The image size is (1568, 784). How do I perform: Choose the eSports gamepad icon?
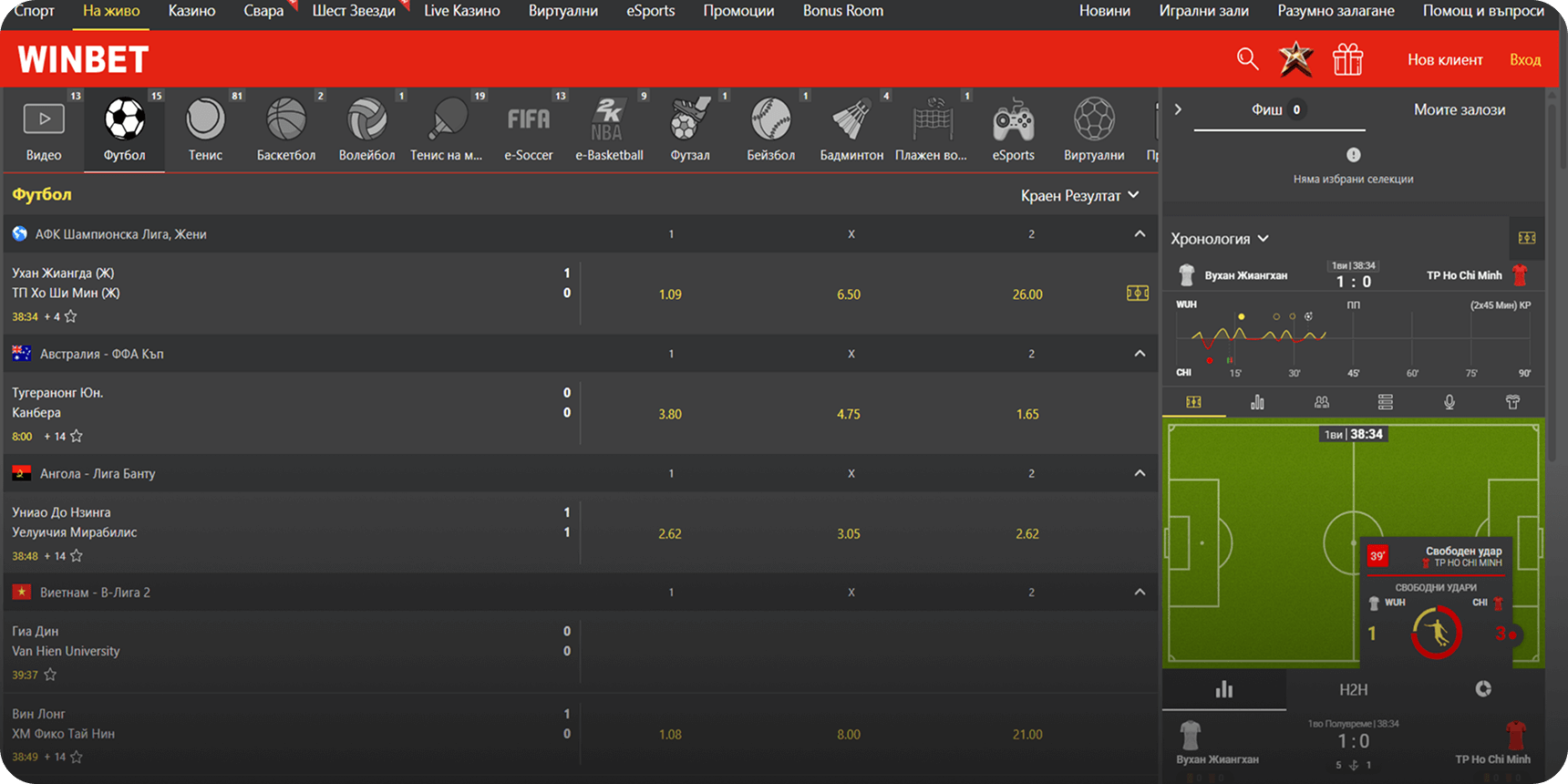pos(1013,129)
